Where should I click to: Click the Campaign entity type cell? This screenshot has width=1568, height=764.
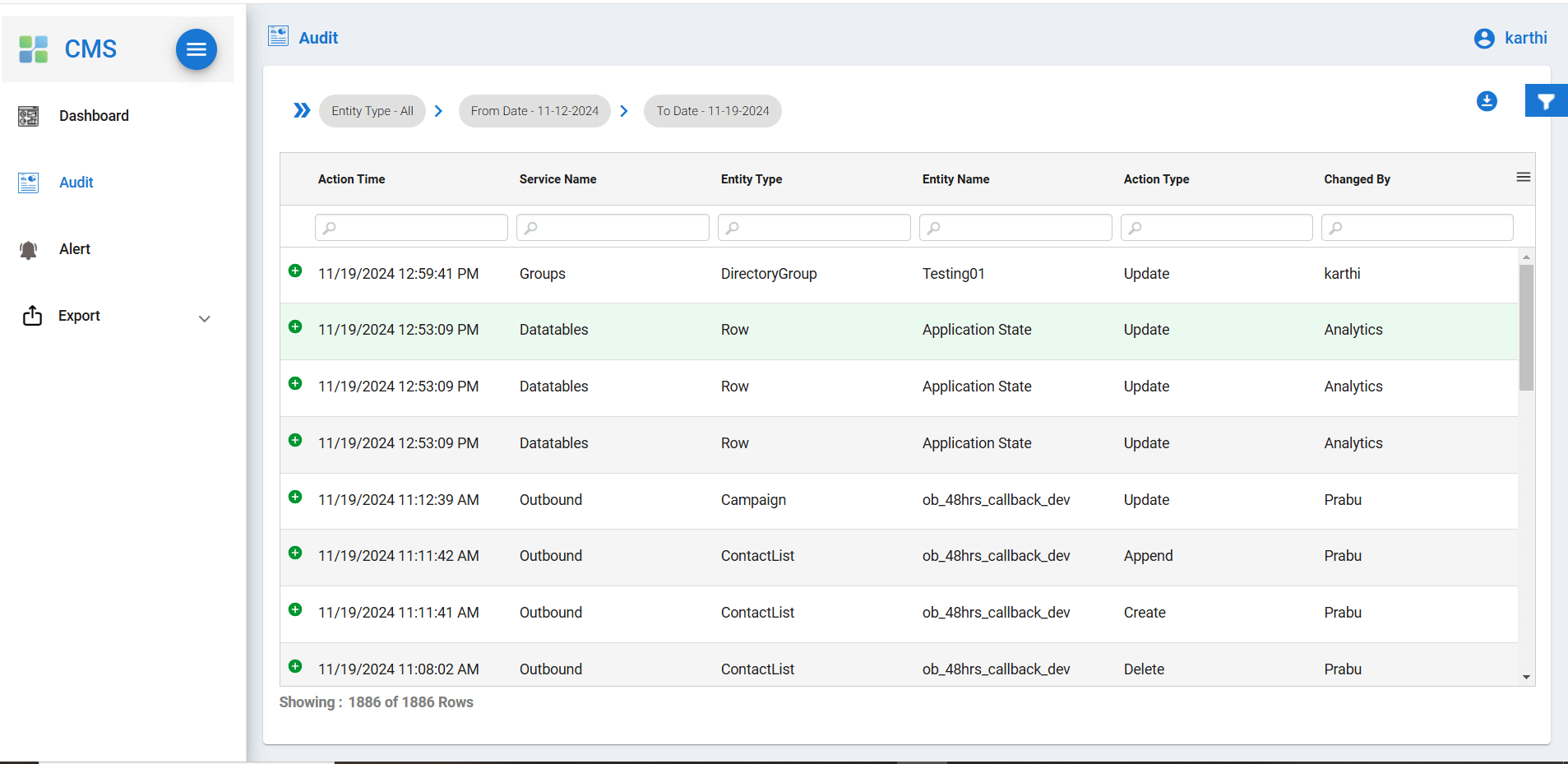click(x=753, y=500)
